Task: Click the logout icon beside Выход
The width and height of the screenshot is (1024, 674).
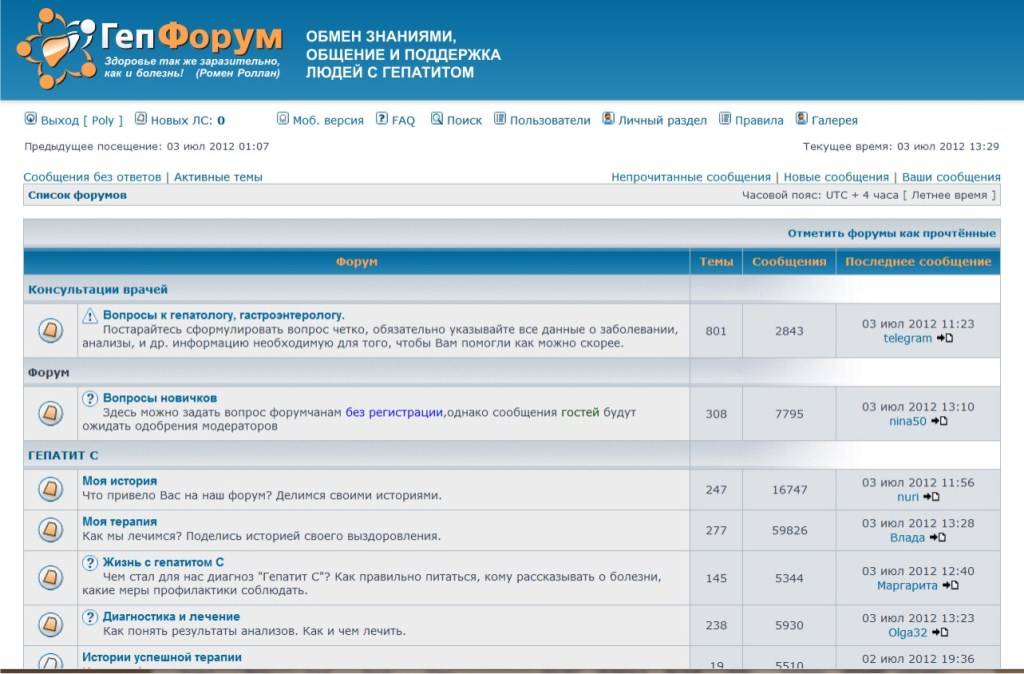Action: tap(31, 119)
